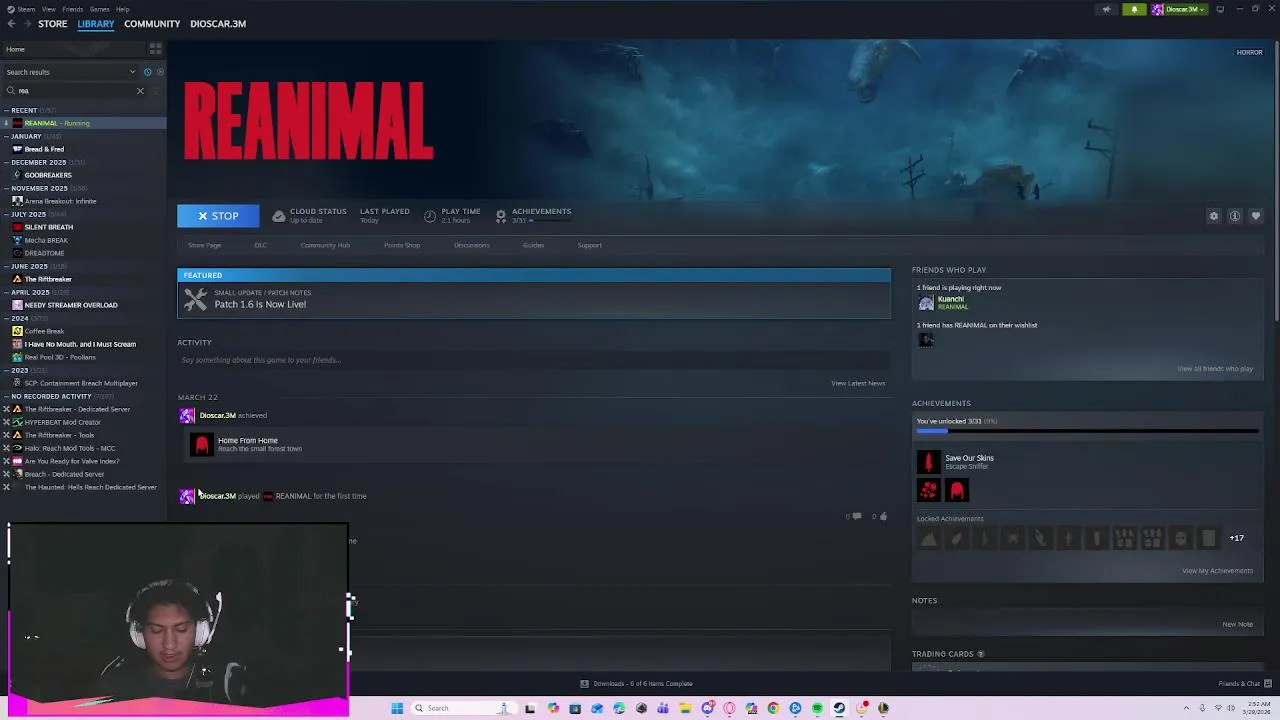Viewport: 1280px width, 720px height.
Task: Collapse the JANUARY group
Action: coord(6,136)
